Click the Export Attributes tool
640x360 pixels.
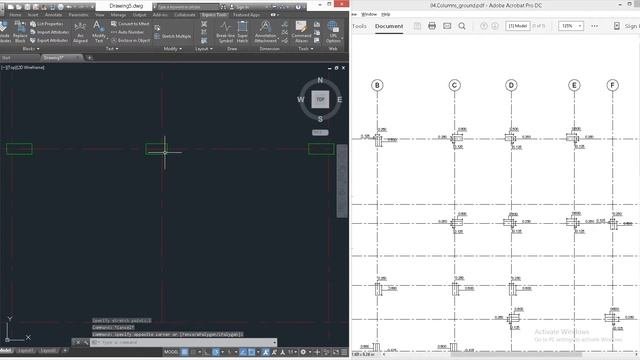pyautogui.click(x=49, y=40)
